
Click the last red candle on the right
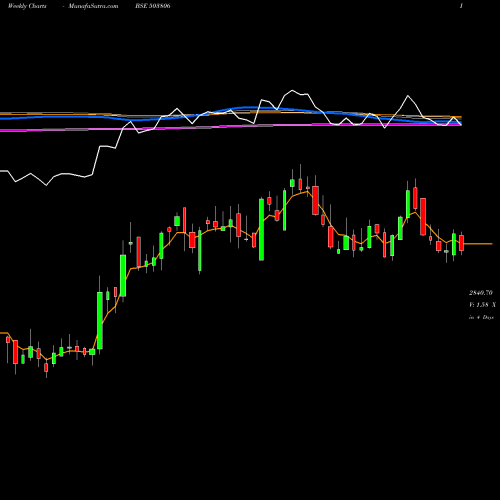tap(461, 243)
